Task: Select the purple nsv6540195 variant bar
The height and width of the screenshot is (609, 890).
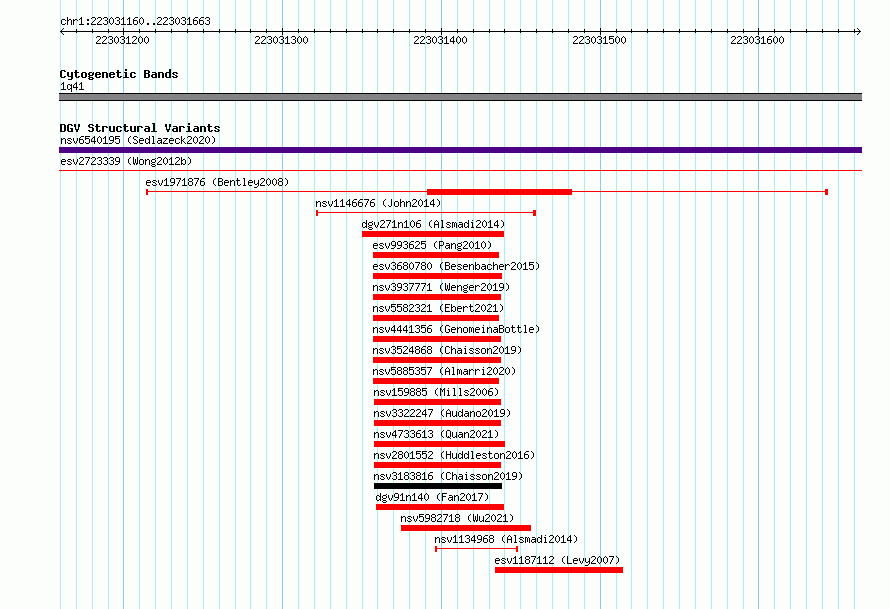Action: tap(460, 150)
